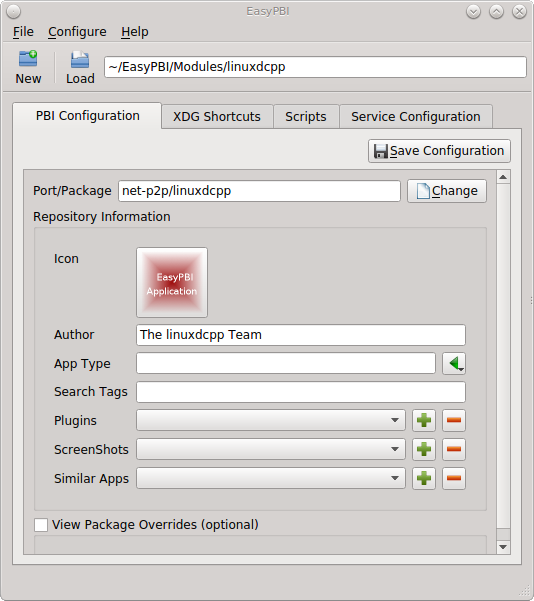Click the Change port button

(x=447, y=191)
